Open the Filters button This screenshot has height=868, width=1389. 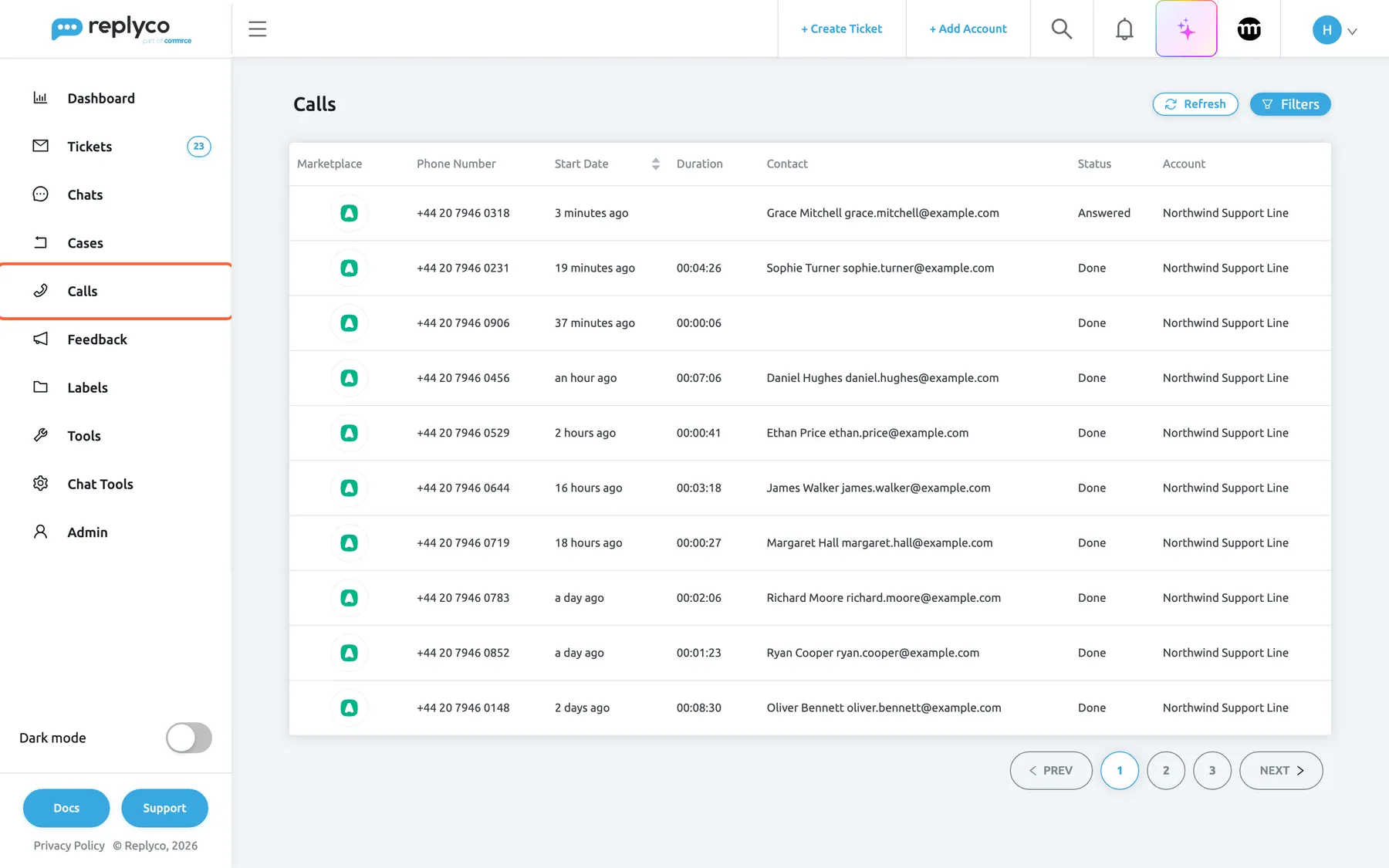tap(1290, 104)
